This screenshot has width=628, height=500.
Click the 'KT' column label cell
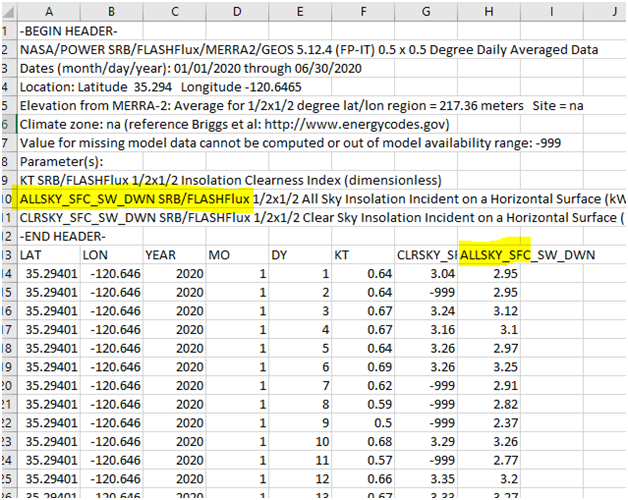click(x=363, y=255)
